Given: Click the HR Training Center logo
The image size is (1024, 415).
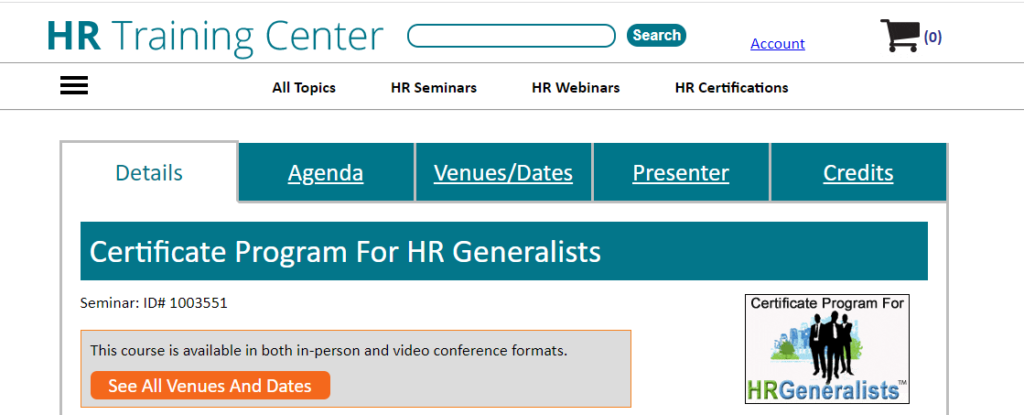Looking at the screenshot, I should 215,37.
